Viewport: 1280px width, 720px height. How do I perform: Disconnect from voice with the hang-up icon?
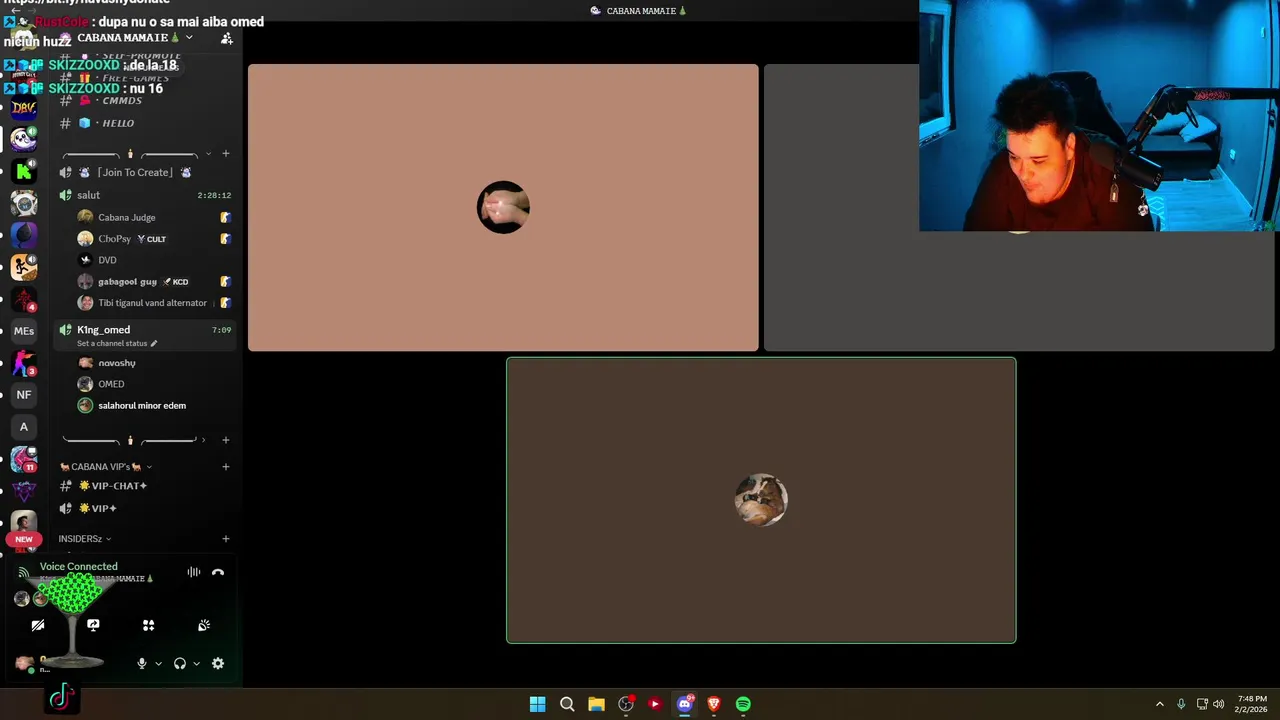coord(218,572)
